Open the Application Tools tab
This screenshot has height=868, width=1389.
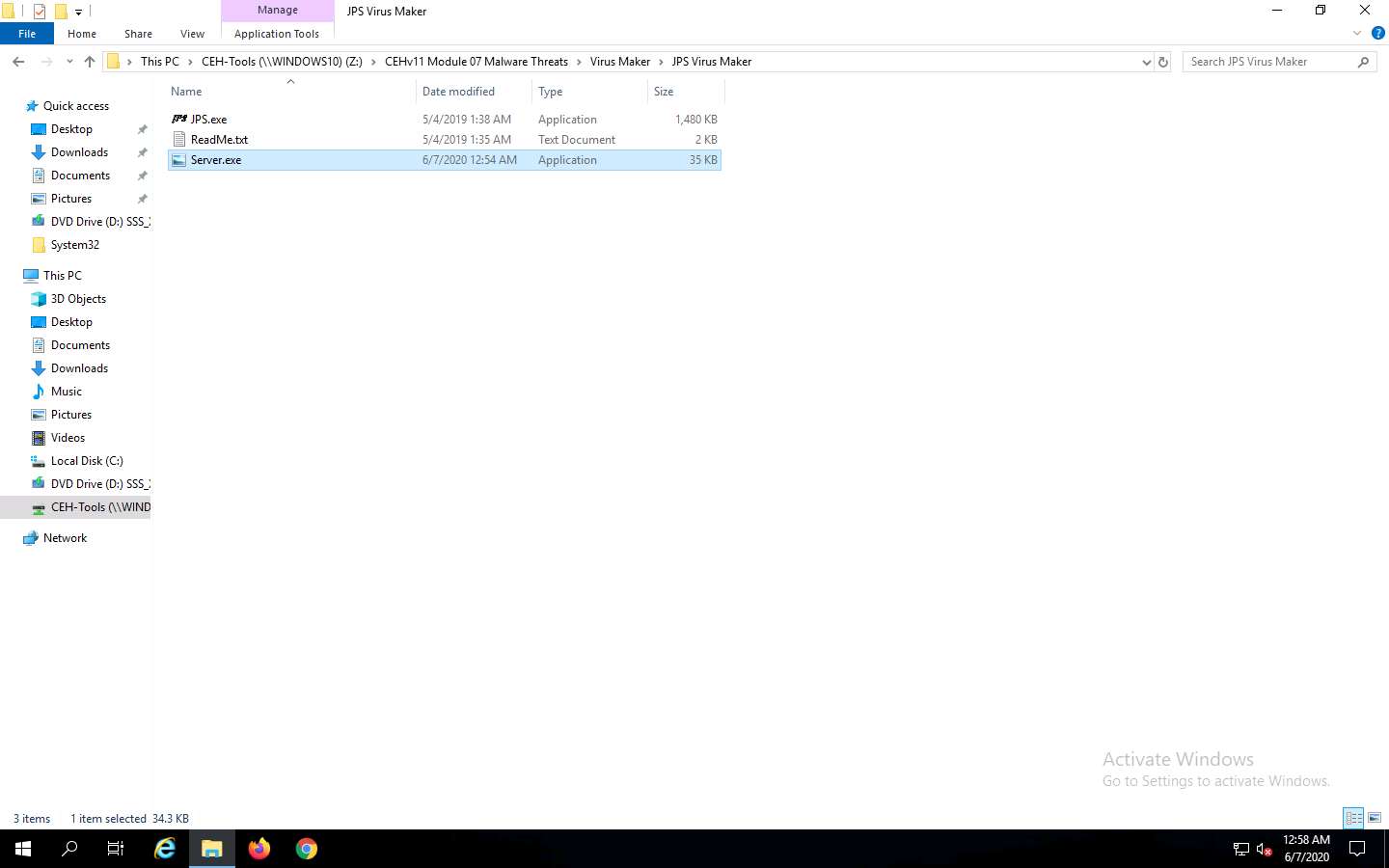277,34
